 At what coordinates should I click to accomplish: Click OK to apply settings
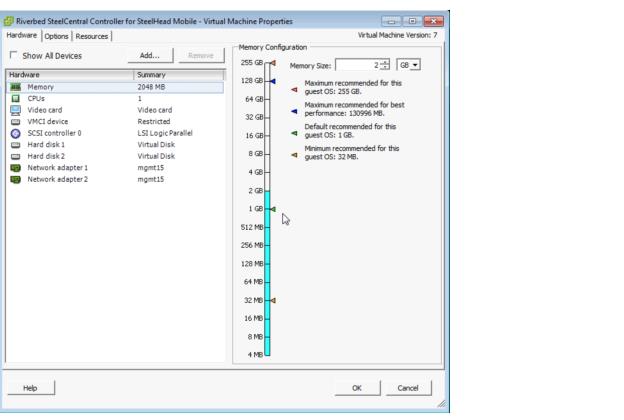click(357, 388)
